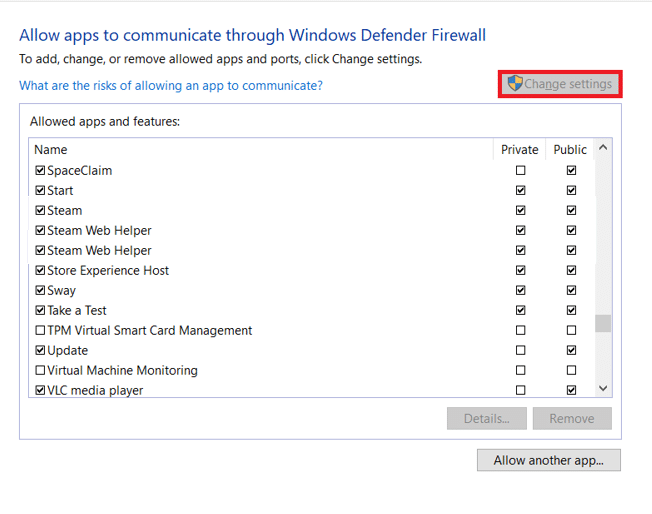This screenshot has width=652, height=514.
Task: Open the risks of allowing an app link
Action: pyautogui.click(x=171, y=86)
